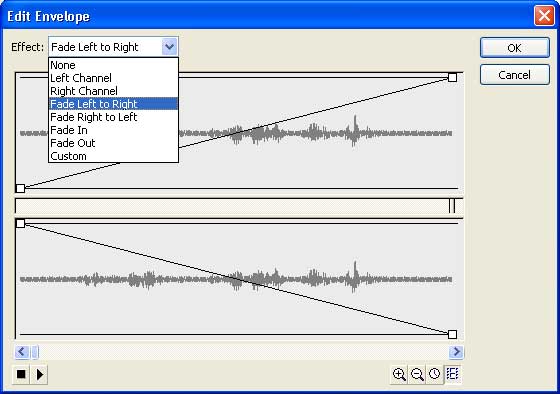Select Fade In effect
Viewport: 560px width, 394px height.
(x=113, y=130)
